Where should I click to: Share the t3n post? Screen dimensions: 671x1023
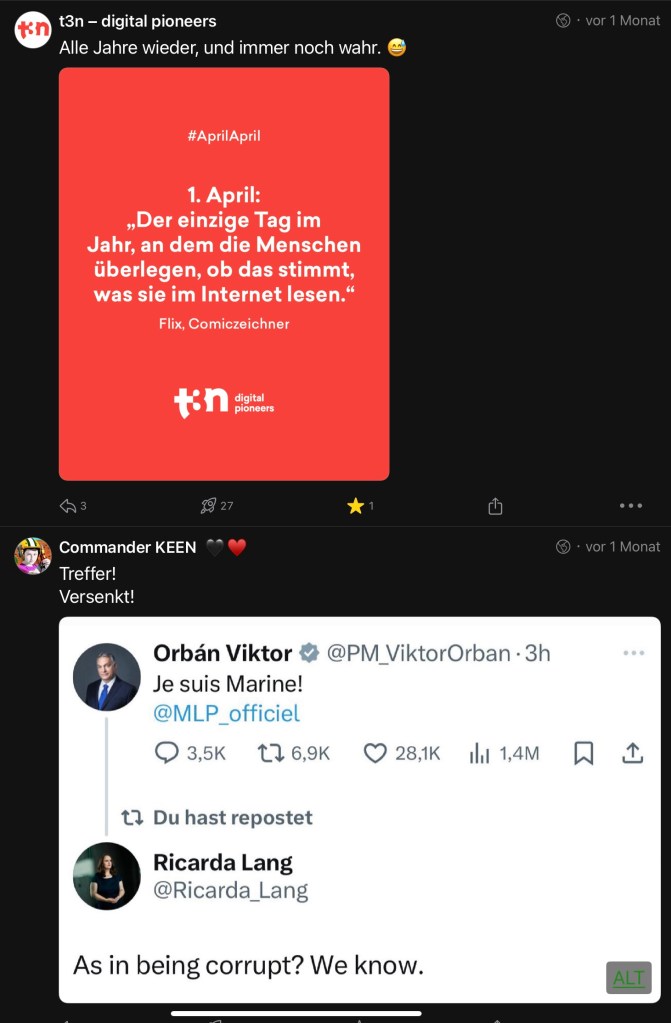tap(495, 507)
